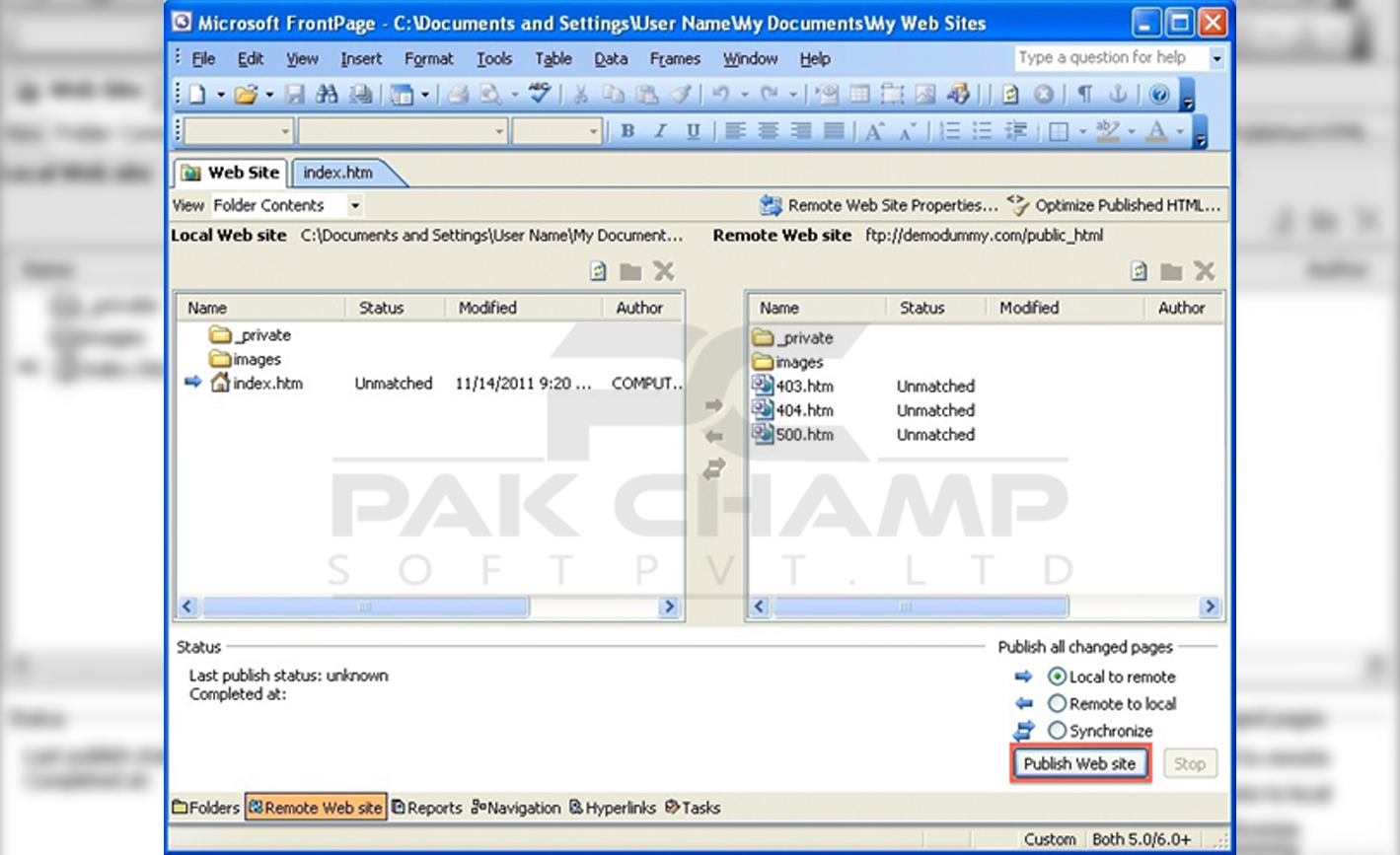Toggle Align Right

tap(801, 131)
